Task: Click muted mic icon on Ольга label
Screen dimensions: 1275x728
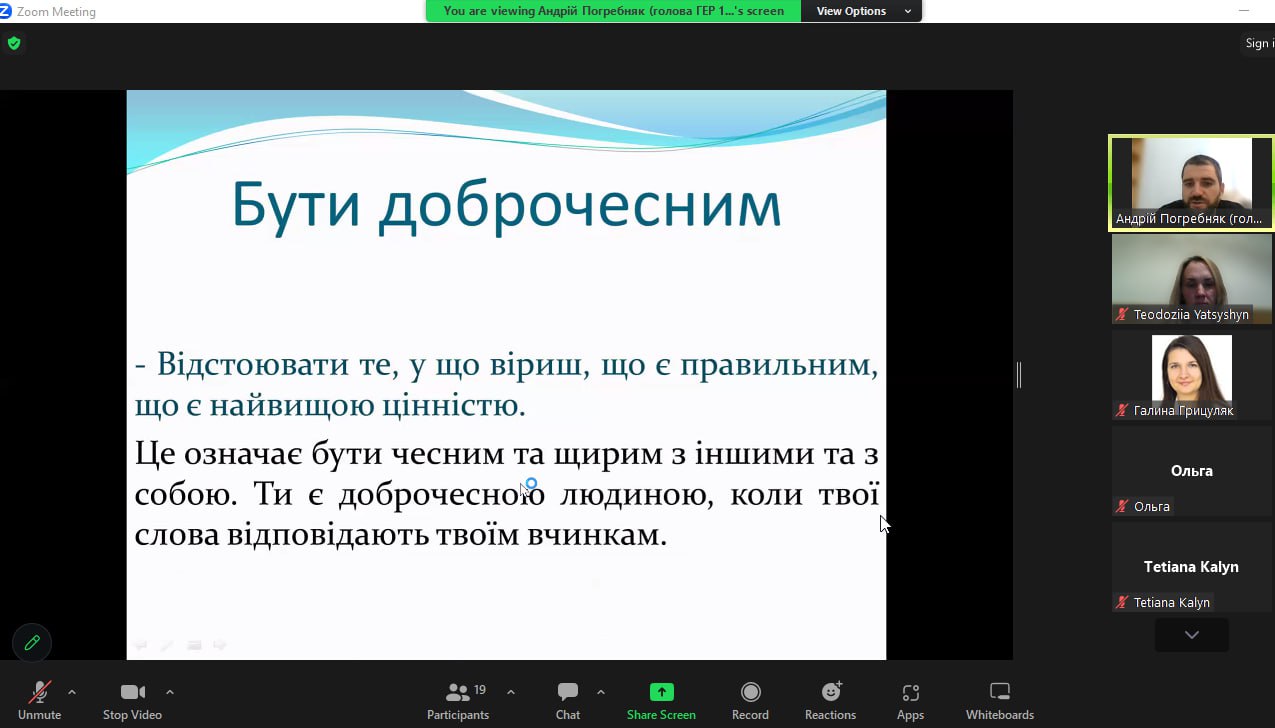Action: pos(1122,506)
